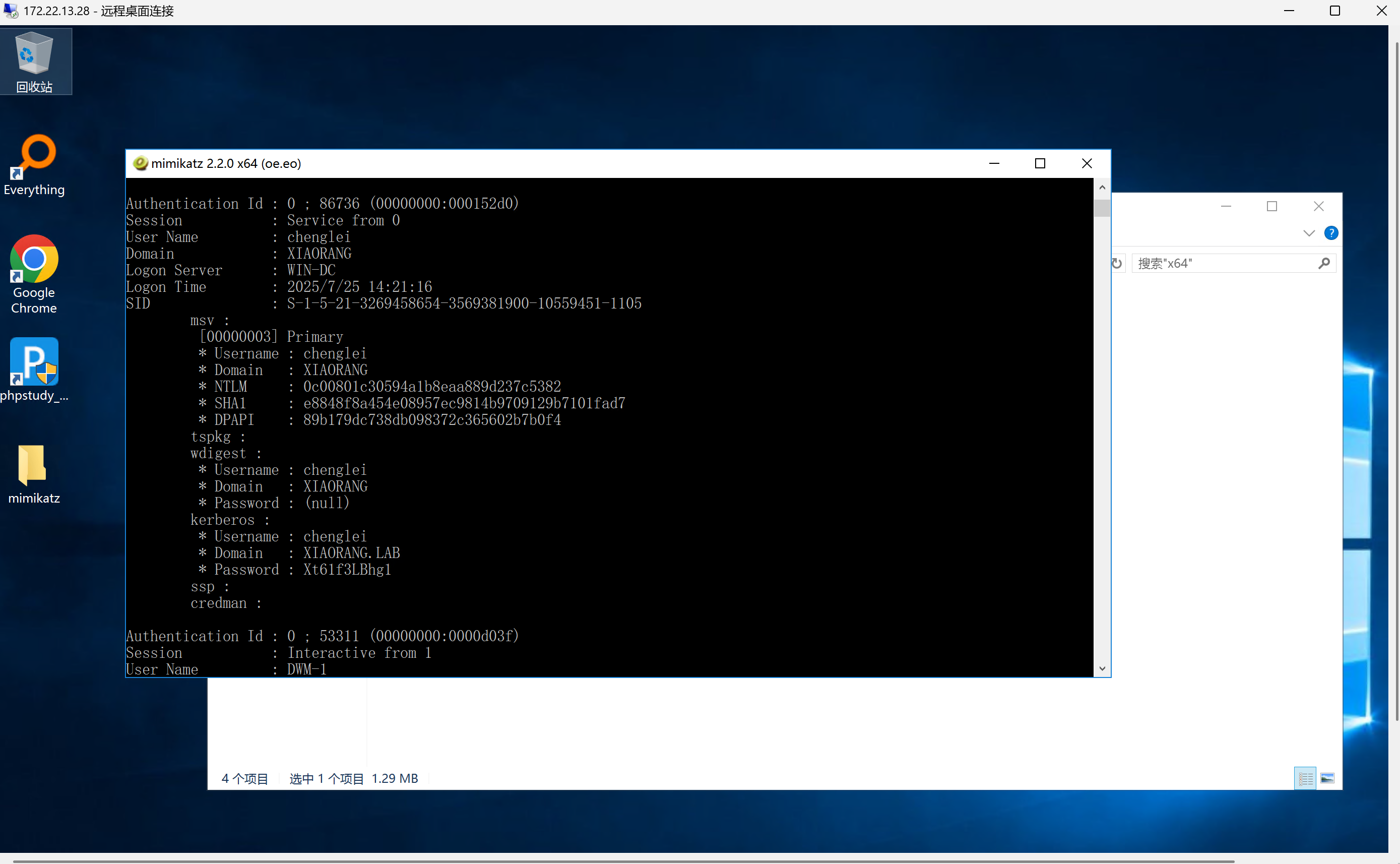Open Google Chrome from the desktop
Screen dimensions: 1400x864
[x=34, y=274]
